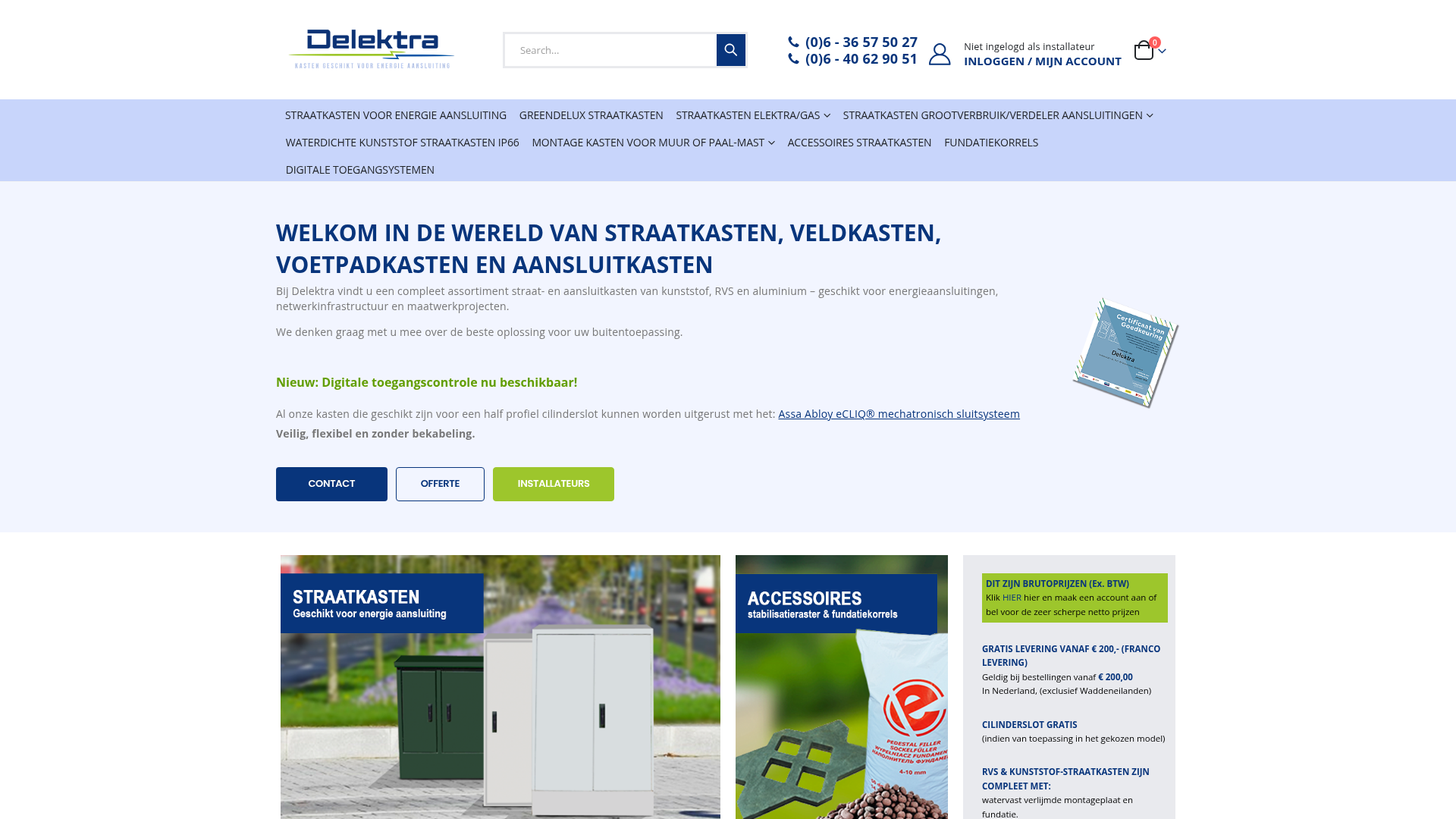1456x819 pixels.
Task: Click the green 'Nieuw: Digitale toegangscontrole' heading
Action: 426,382
